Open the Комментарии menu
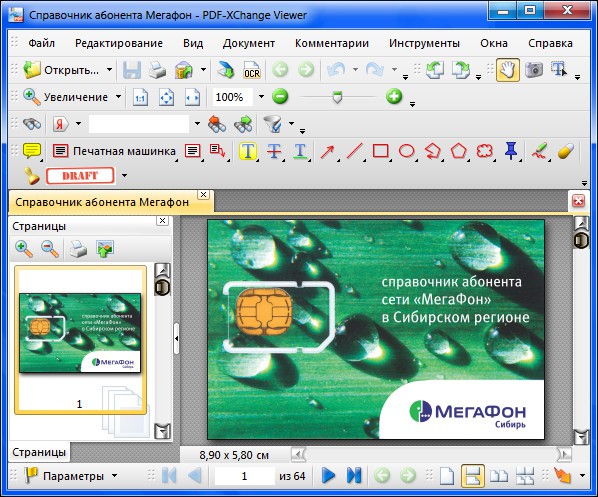 point(332,43)
